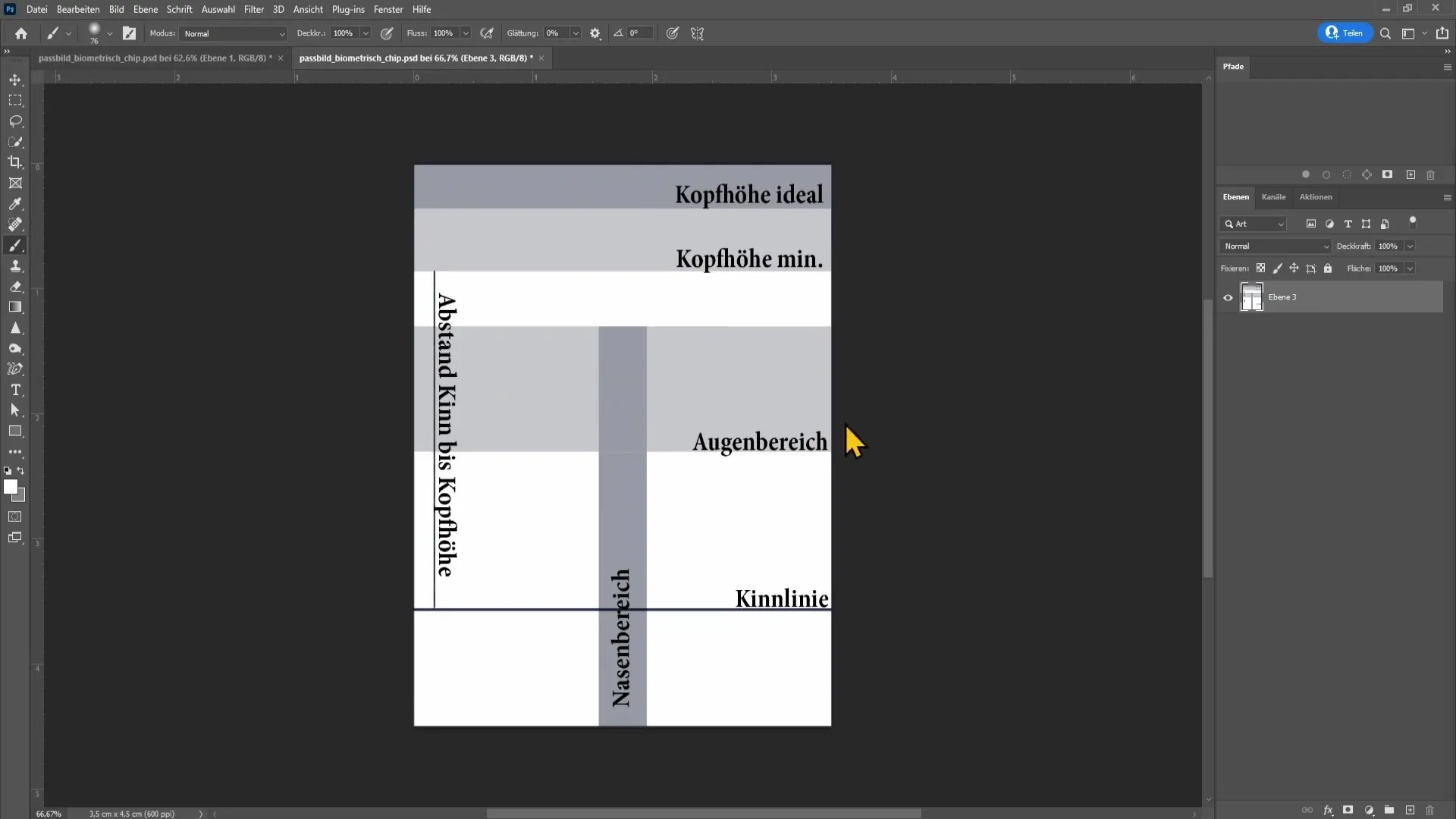Toggle pressure for size button
Viewport: 1456px width, 819px height.
coord(672,33)
